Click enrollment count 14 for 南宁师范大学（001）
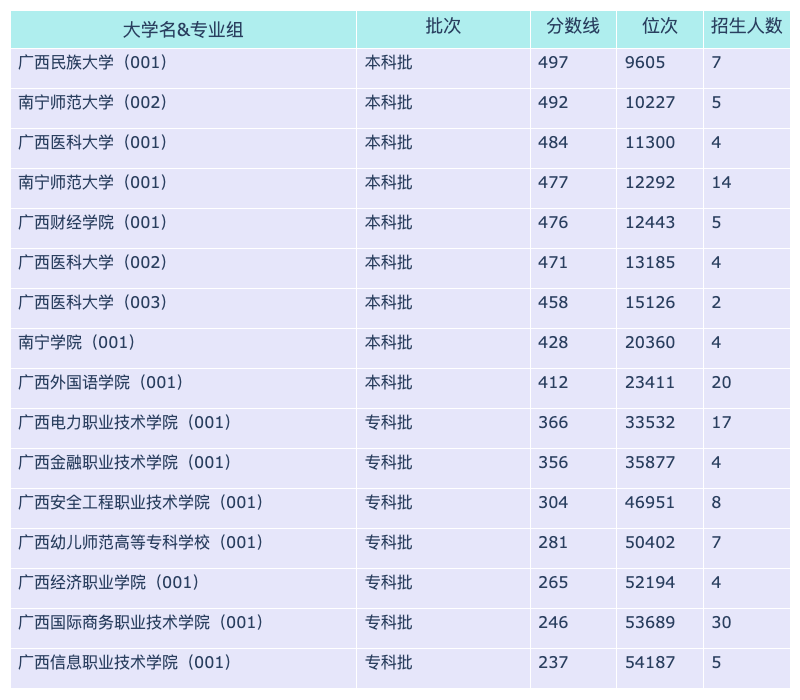 [721, 182]
